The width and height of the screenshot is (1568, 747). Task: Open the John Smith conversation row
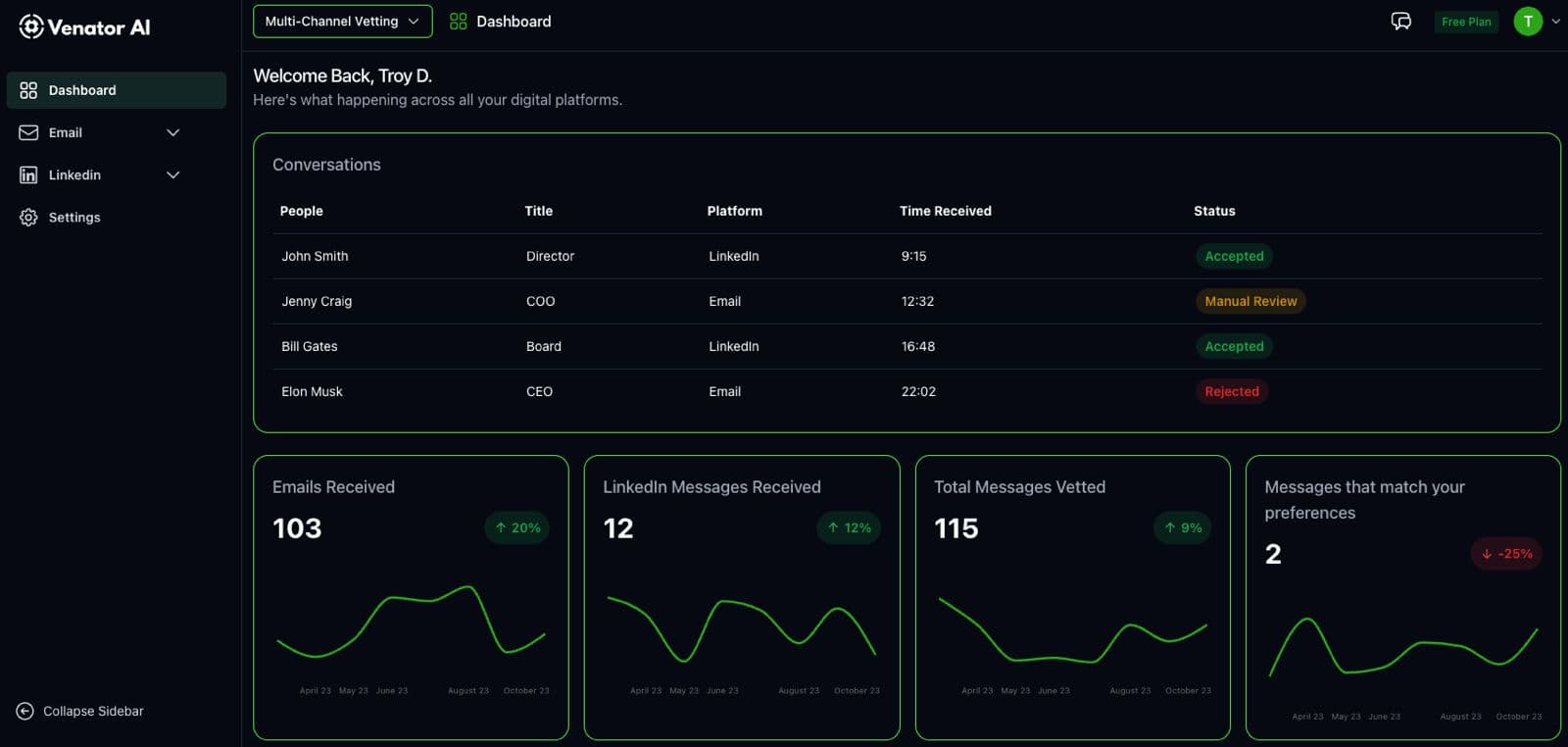[x=315, y=256]
